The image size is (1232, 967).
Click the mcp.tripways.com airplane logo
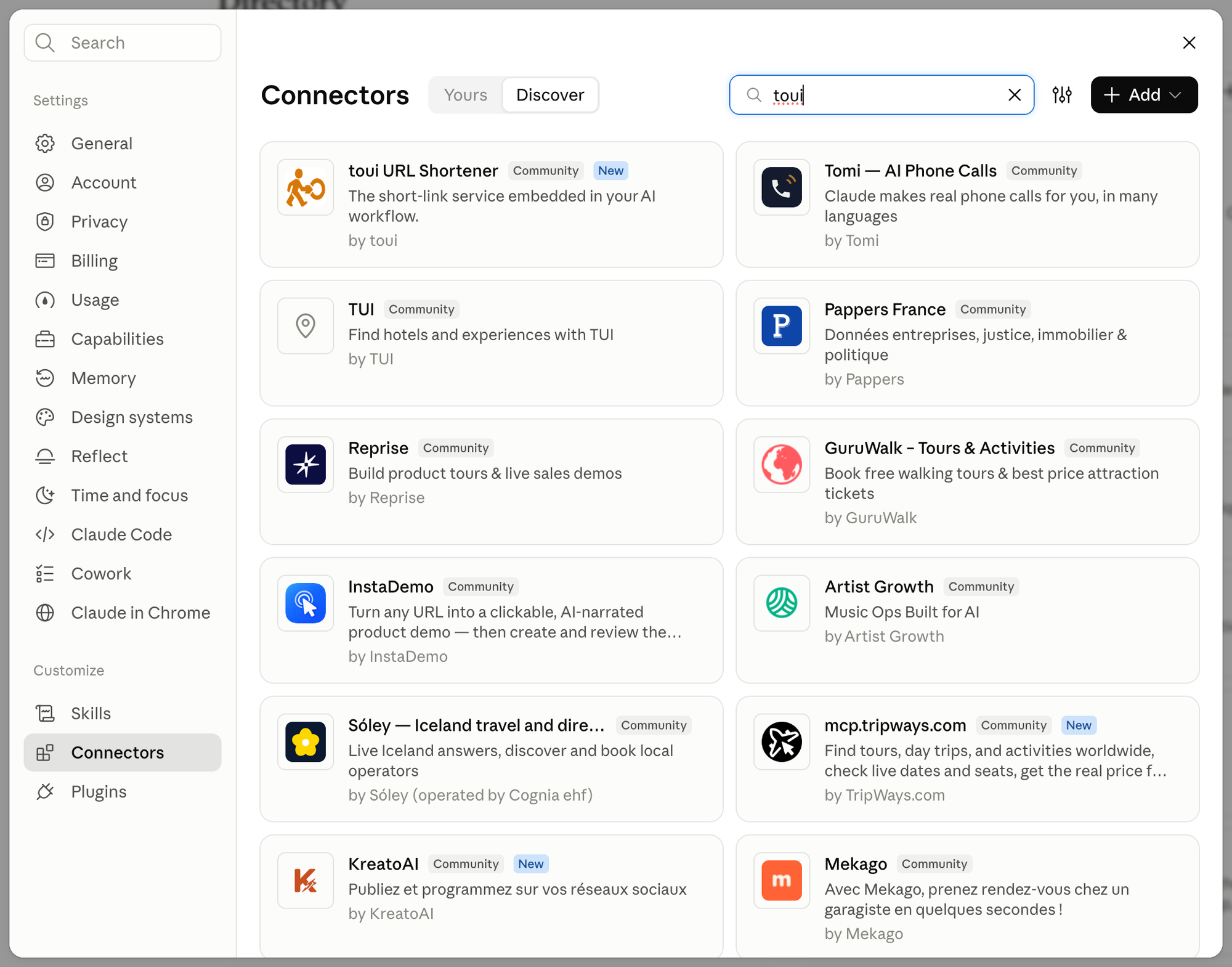(x=782, y=742)
